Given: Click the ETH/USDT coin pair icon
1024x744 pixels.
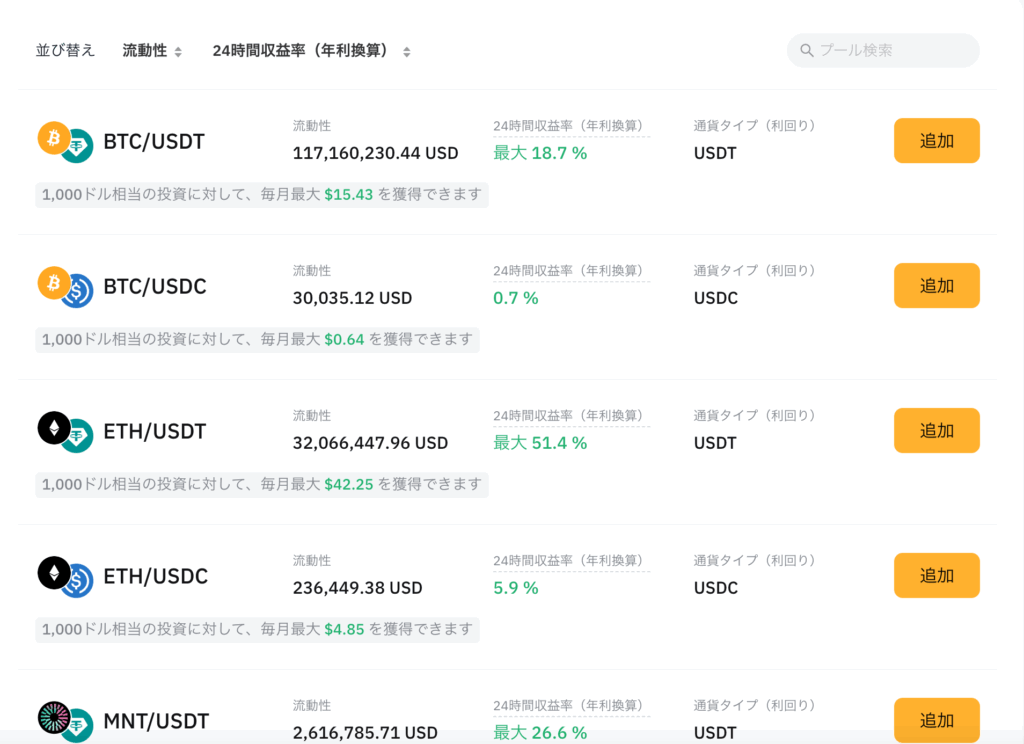Looking at the screenshot, I should (x=65, y=432).
